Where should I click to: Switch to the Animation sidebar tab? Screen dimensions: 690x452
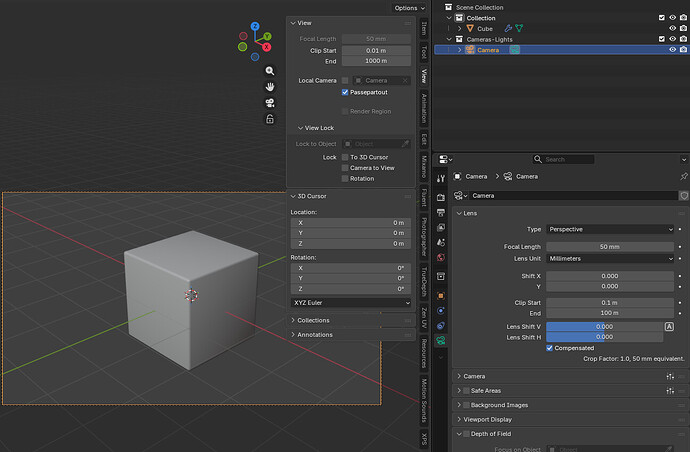click(x=424, y=108)
